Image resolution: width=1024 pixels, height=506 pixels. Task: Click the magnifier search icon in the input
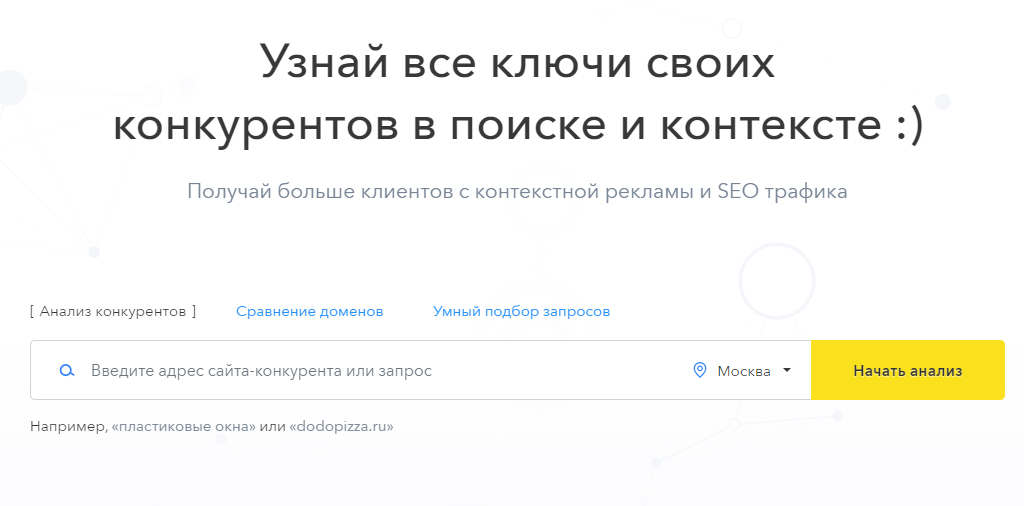(x=67, y=371)
